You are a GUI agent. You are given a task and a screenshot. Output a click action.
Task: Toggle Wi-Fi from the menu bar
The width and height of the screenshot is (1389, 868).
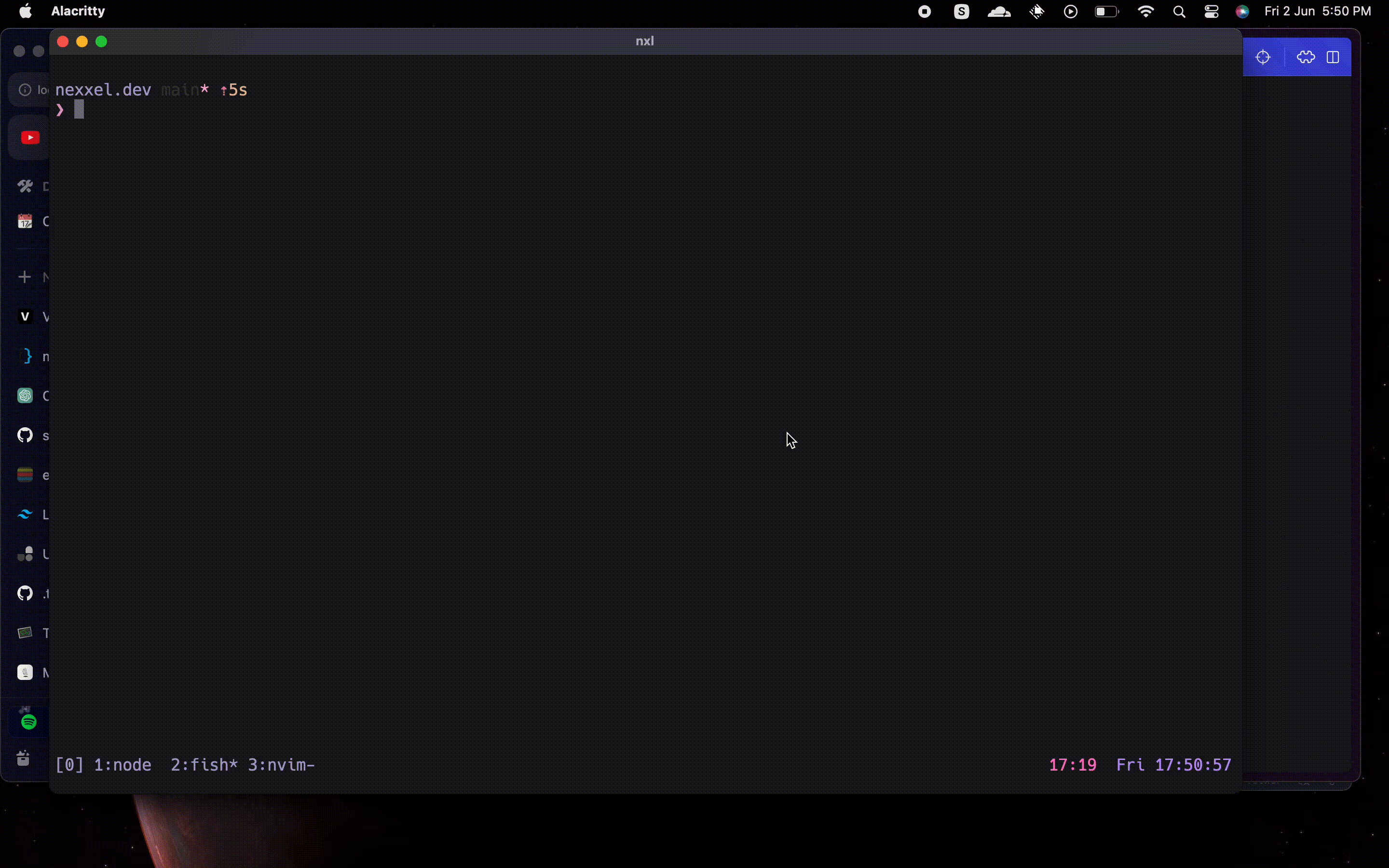coord(1145,11)
